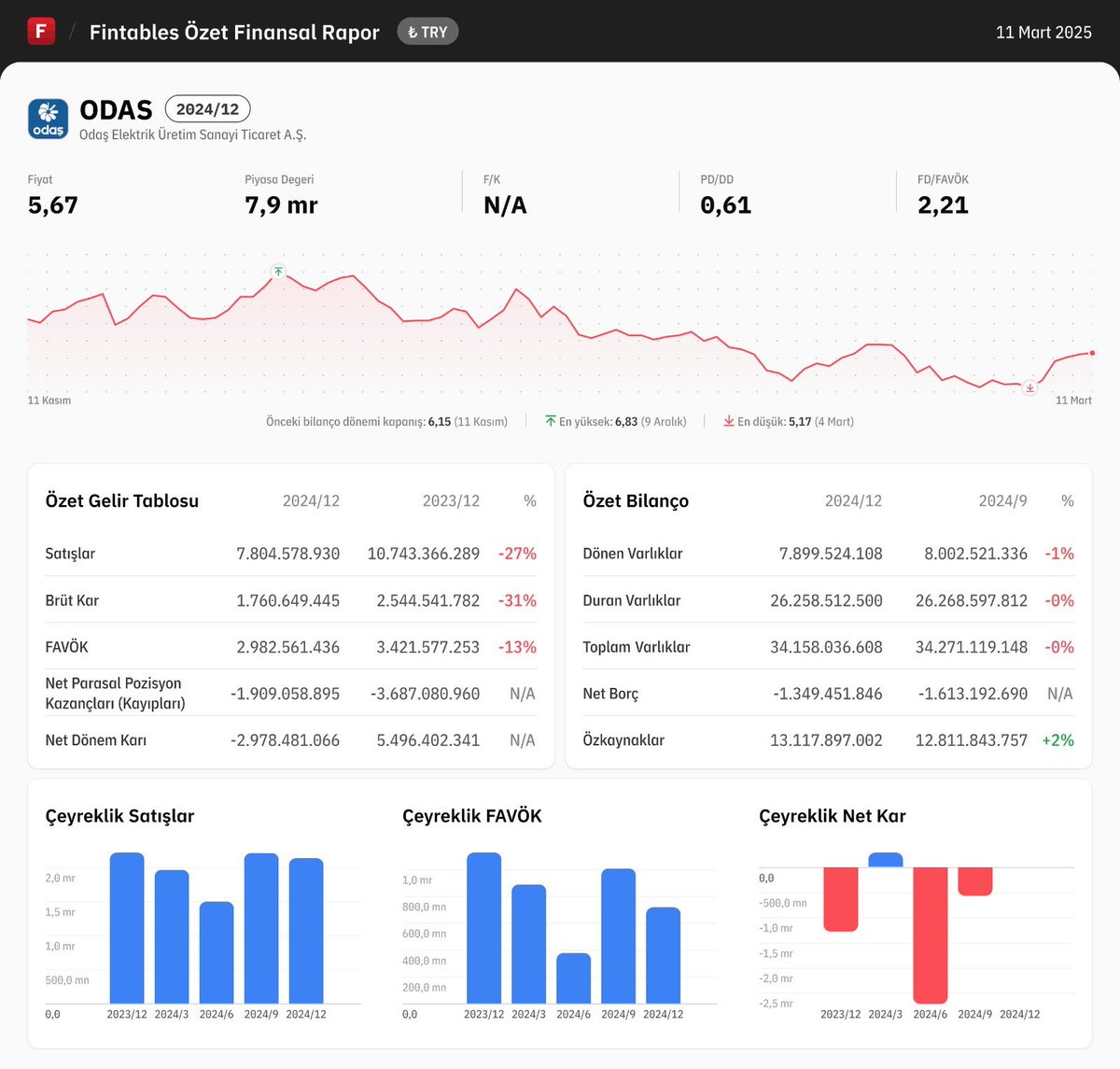This screenshot has height=1069, width=1120.
Task: Click the -13% FAVÖK change
Action: tap(517, 647)
